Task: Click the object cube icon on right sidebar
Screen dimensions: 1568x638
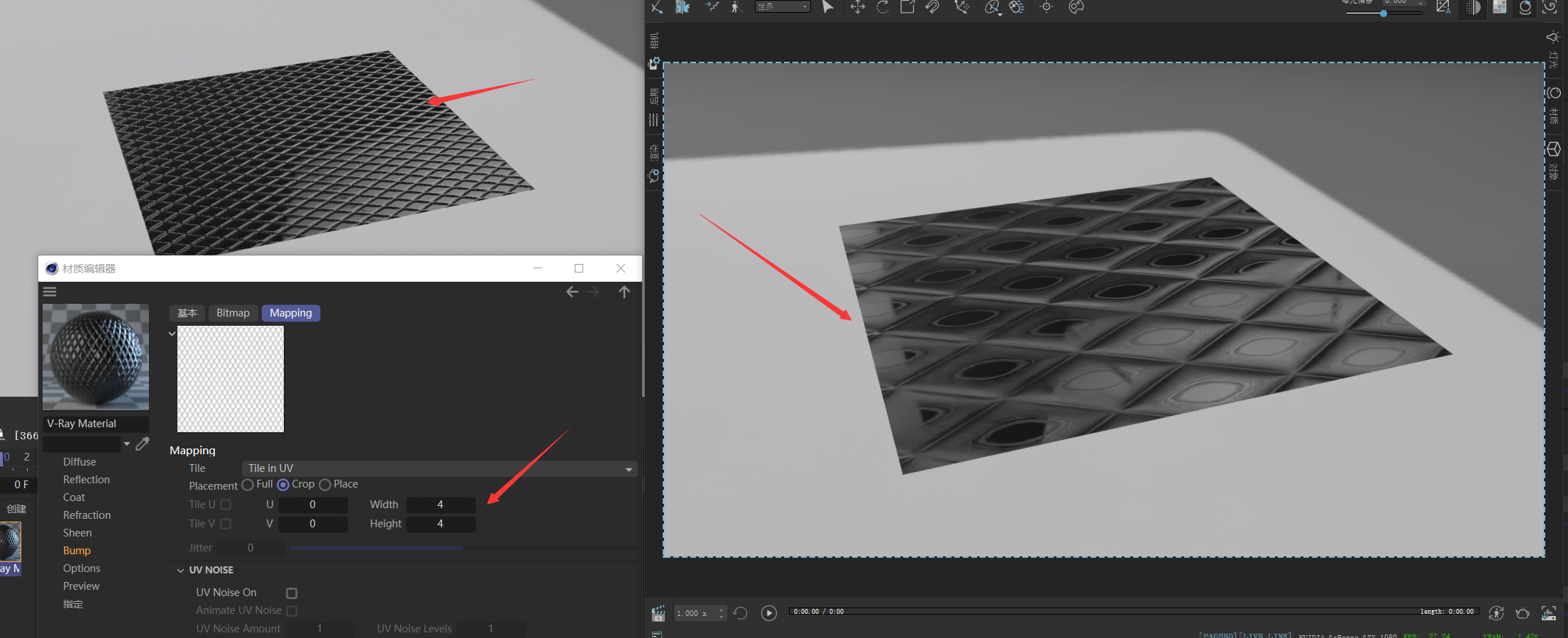Action: (1554, 149)
